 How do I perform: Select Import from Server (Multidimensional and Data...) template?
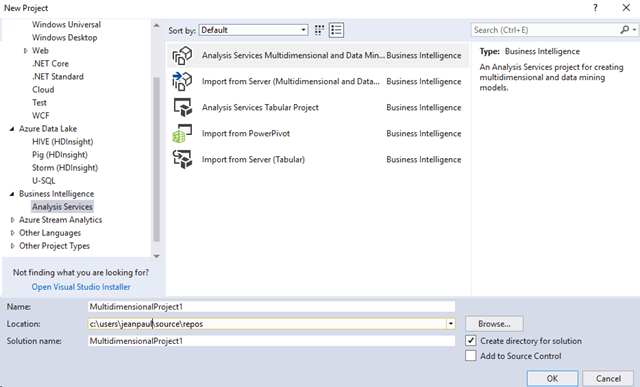click(318, 81)
